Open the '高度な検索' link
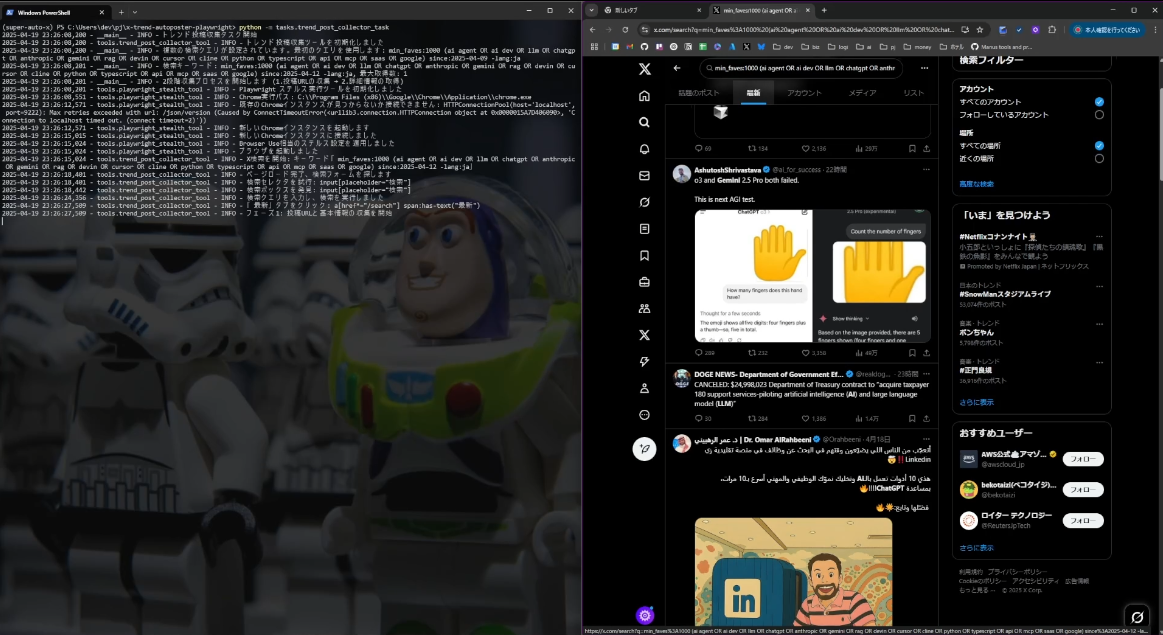 976,184
